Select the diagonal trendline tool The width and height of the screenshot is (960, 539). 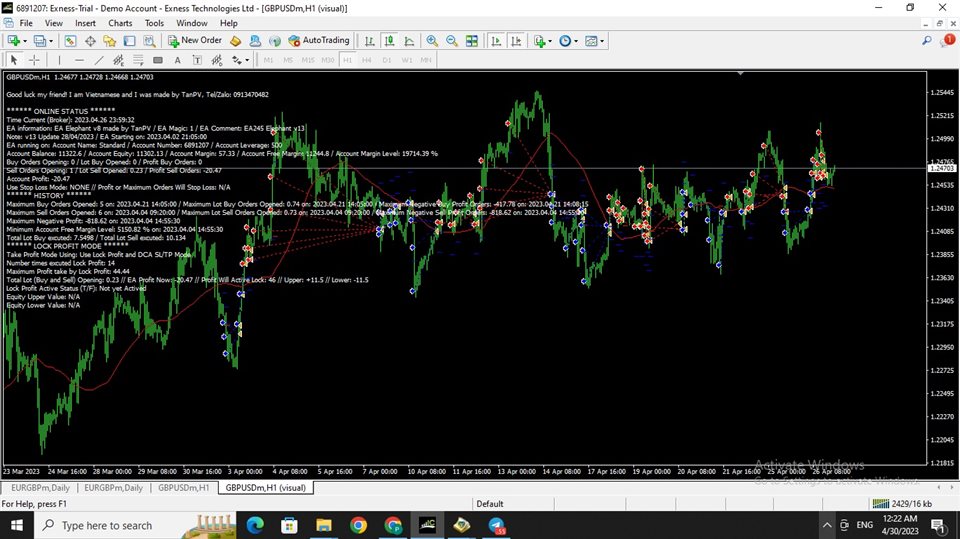pos(99,60)
